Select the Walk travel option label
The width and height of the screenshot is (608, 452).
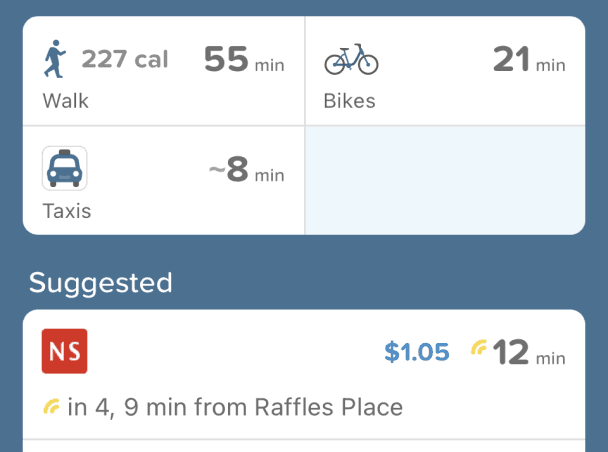66,101
